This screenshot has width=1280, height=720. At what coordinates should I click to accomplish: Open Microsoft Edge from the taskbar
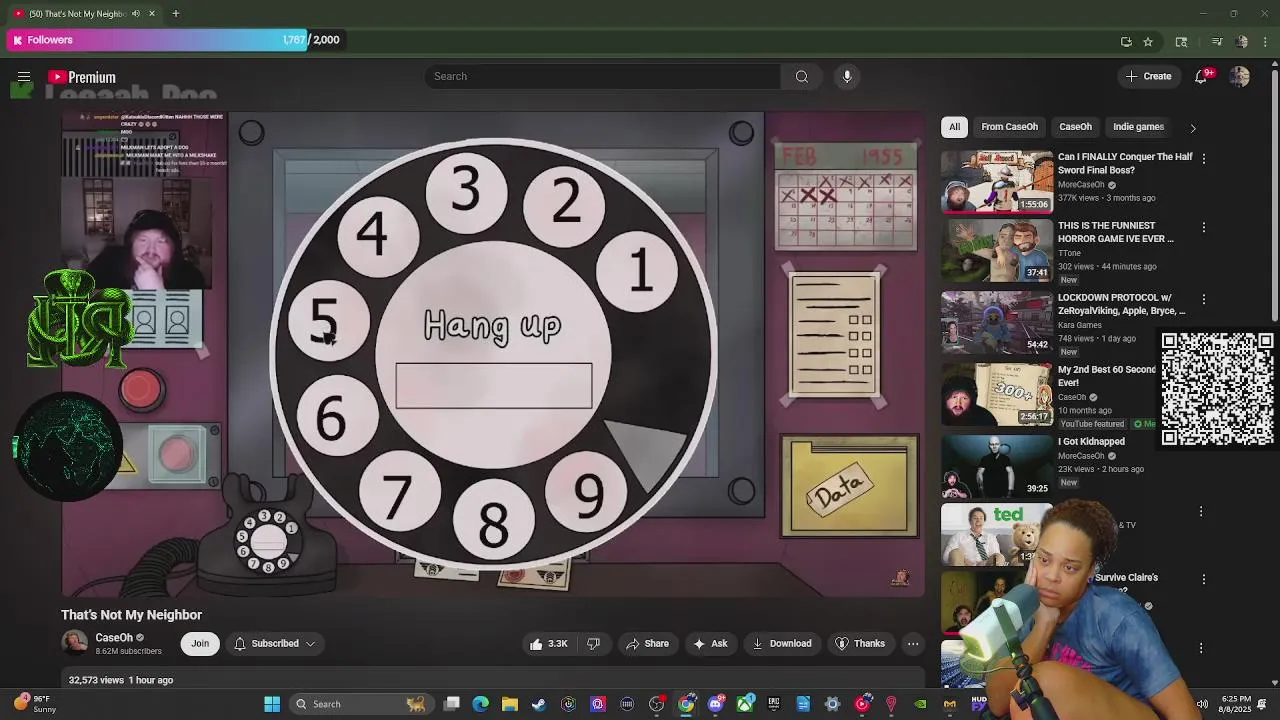[481, 704]
